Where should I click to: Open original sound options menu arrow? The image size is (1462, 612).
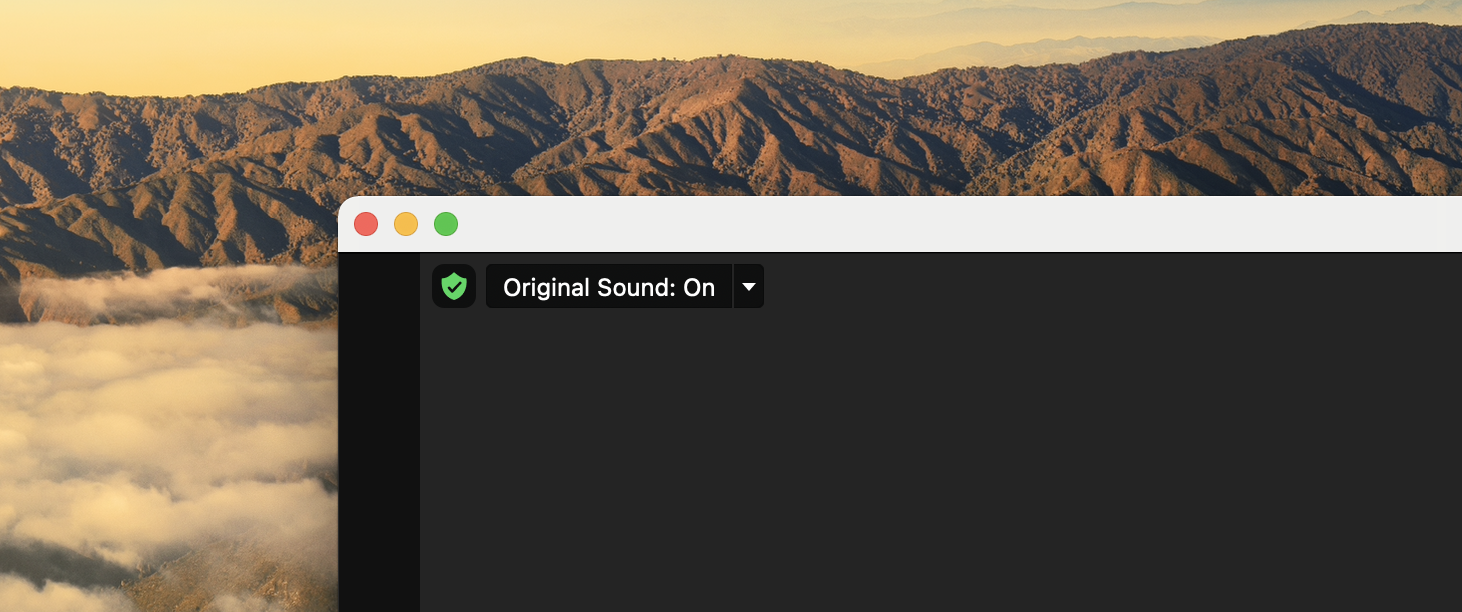pyautogui.click(x=749, y=287)
